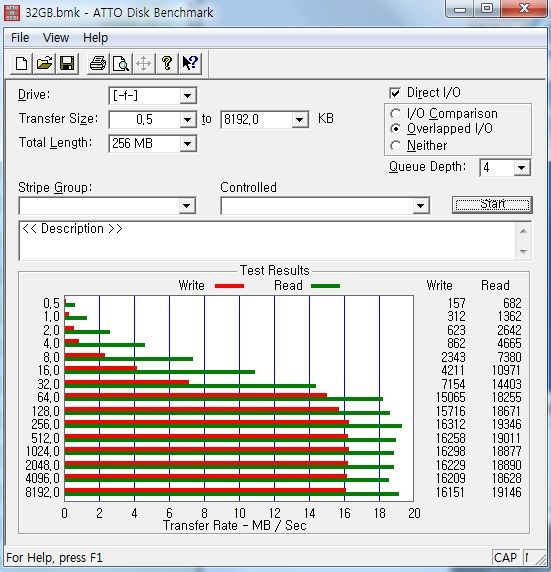551x572 pixels.
Task: Open the minimum Transfer Size 0,5 dropdown
Action: (x=188, y=120)
